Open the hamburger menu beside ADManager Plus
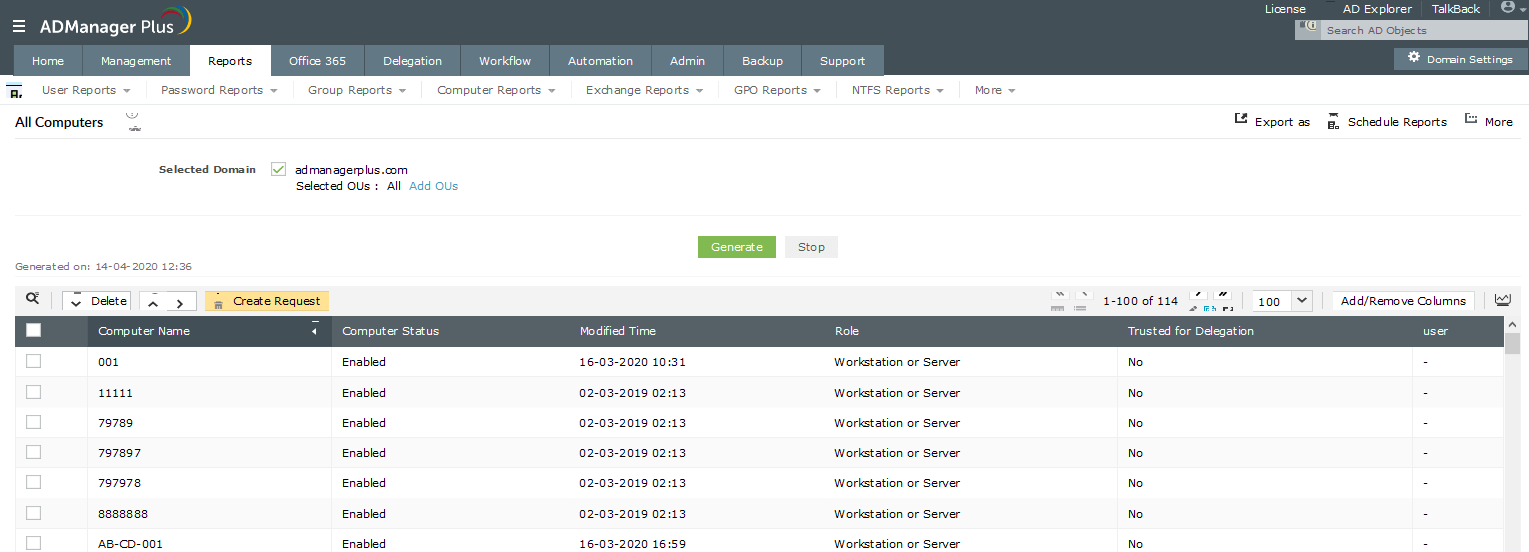Image resolution: width=1529 pixels, height=552 pixels. [x=19, y=26]
